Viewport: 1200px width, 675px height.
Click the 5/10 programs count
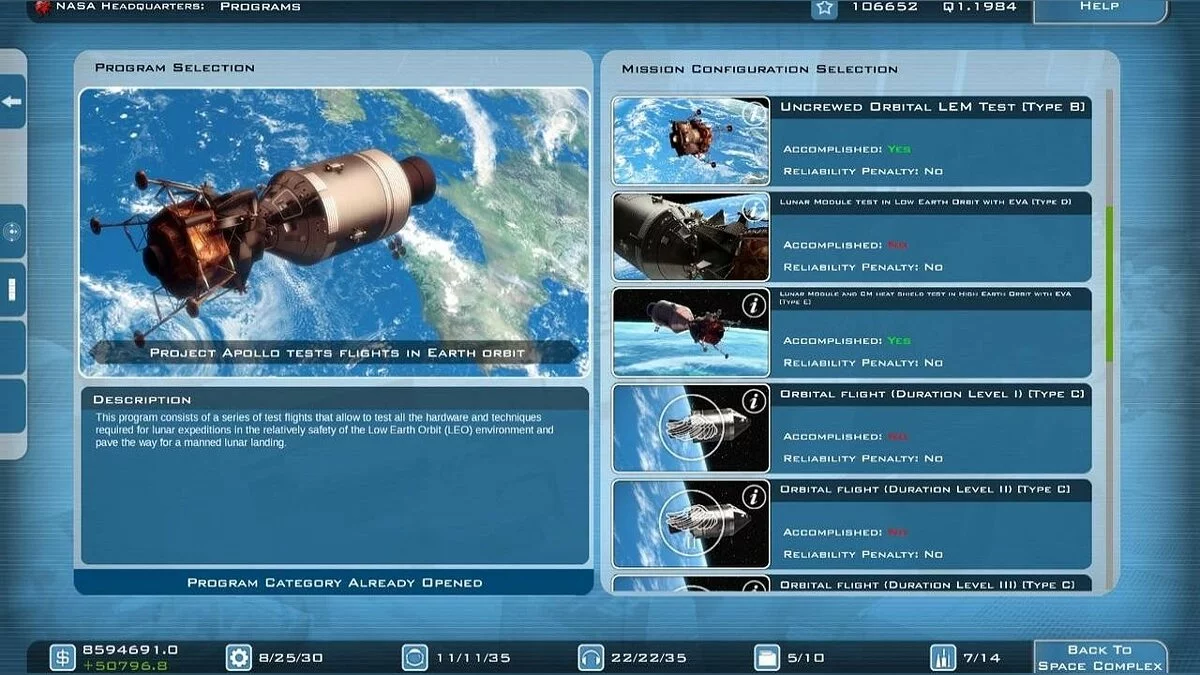tap(806, 658)
